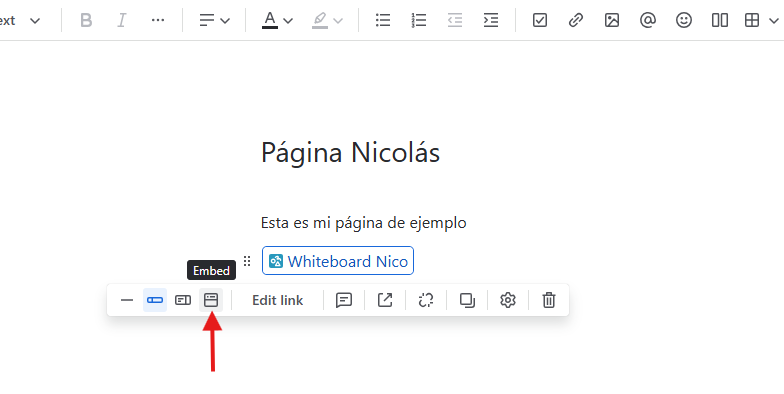The width and height of the screenshot is (784, 394).
Task: Open link preferences gear
Action: click(x=508, y=300)
